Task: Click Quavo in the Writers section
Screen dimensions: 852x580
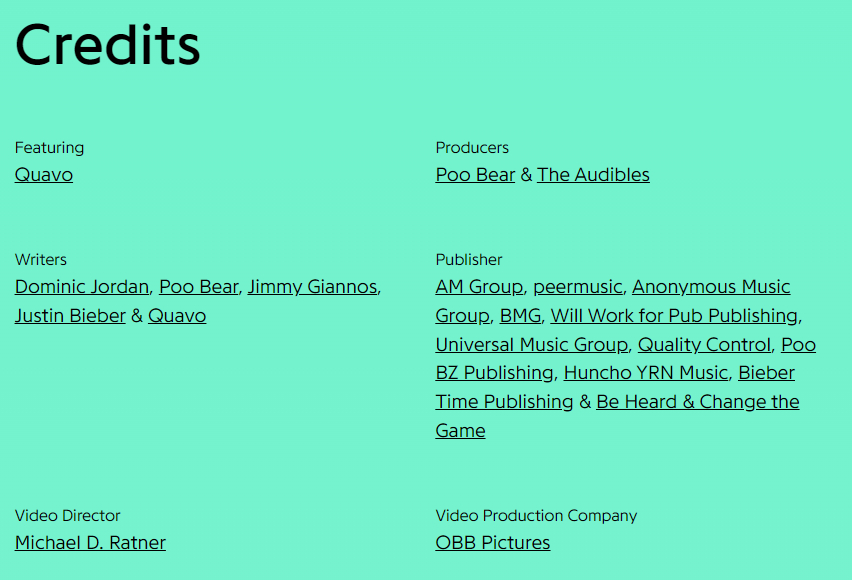Action: point(177,316)
